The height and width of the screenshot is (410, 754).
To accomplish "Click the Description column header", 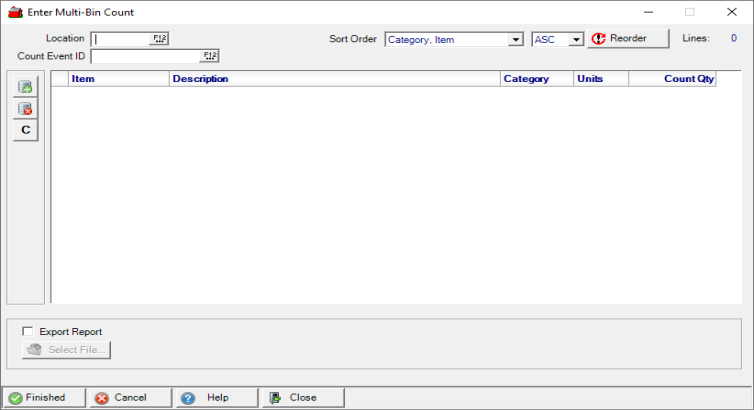I will pyautogui.click(x=334, y=79).
